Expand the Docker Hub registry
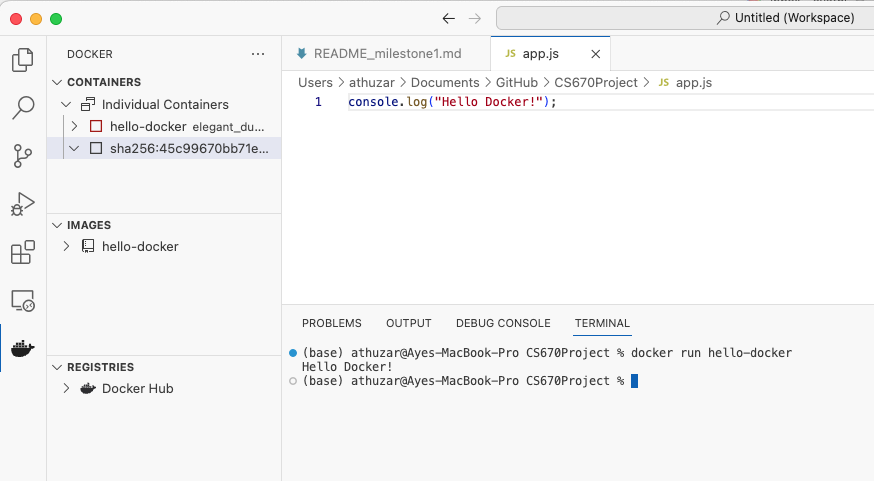 pyautogui.click(x=66, y=388)
